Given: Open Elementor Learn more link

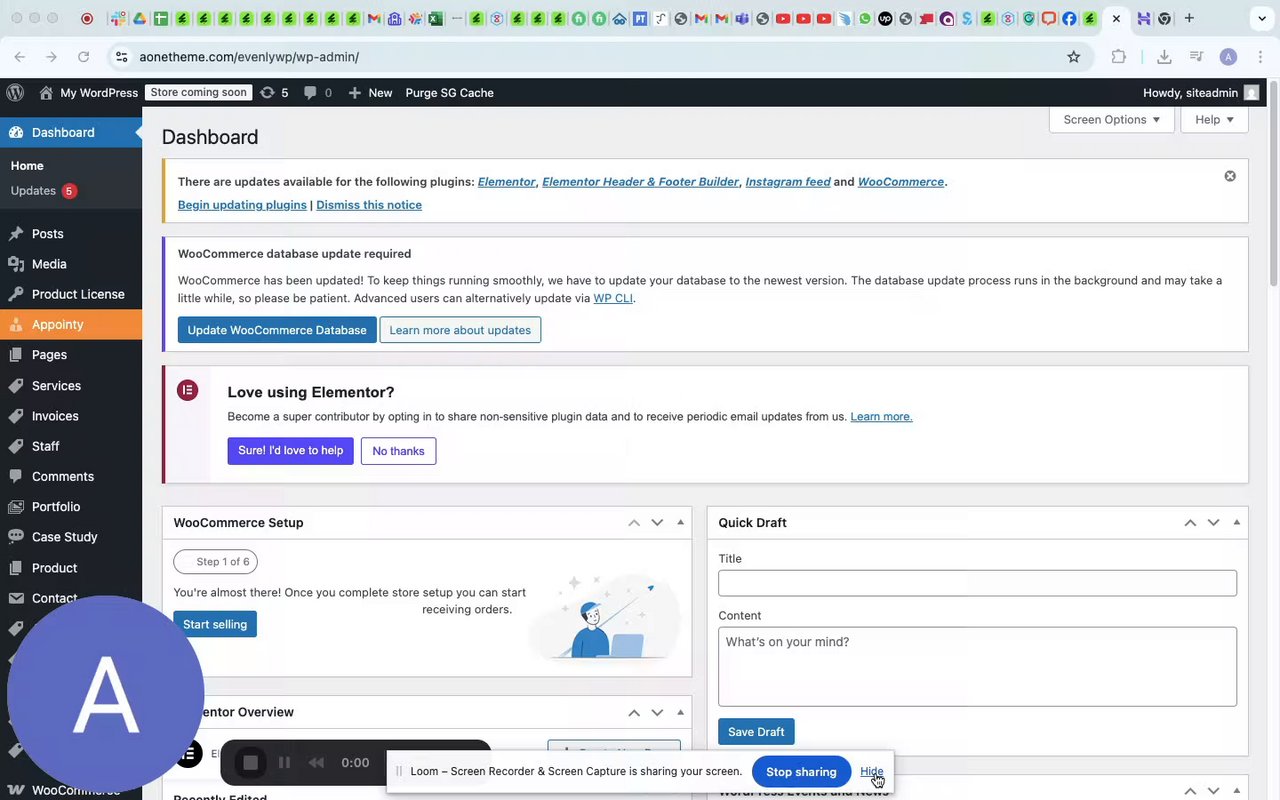Looking at the screenshot, I should point(881,416).
